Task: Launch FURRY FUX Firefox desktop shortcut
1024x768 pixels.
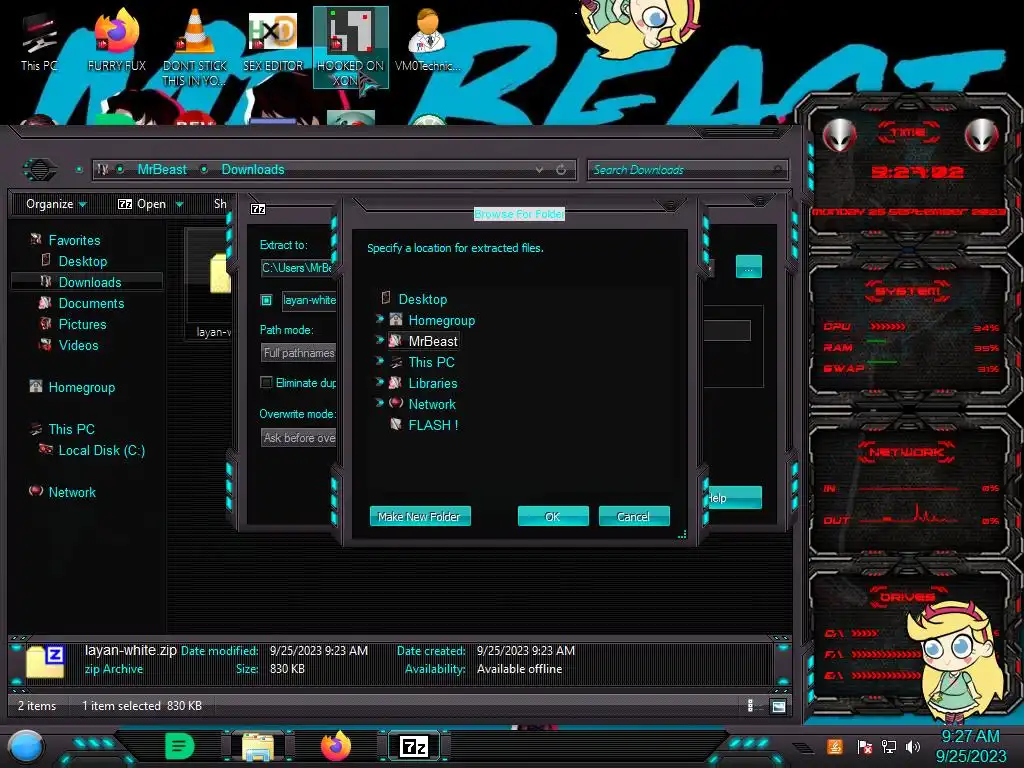Action: (x=117, y=40)
